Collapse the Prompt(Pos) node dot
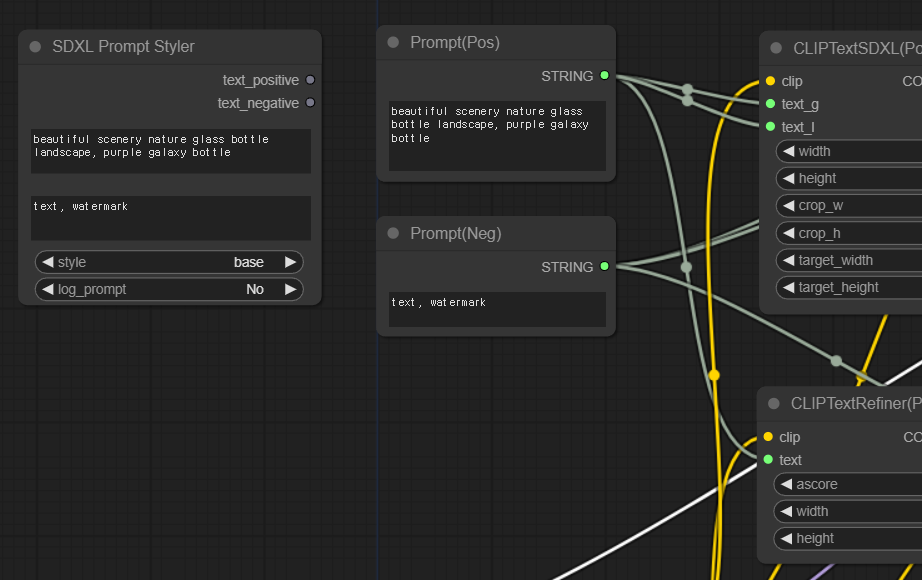 pos(393,42)
